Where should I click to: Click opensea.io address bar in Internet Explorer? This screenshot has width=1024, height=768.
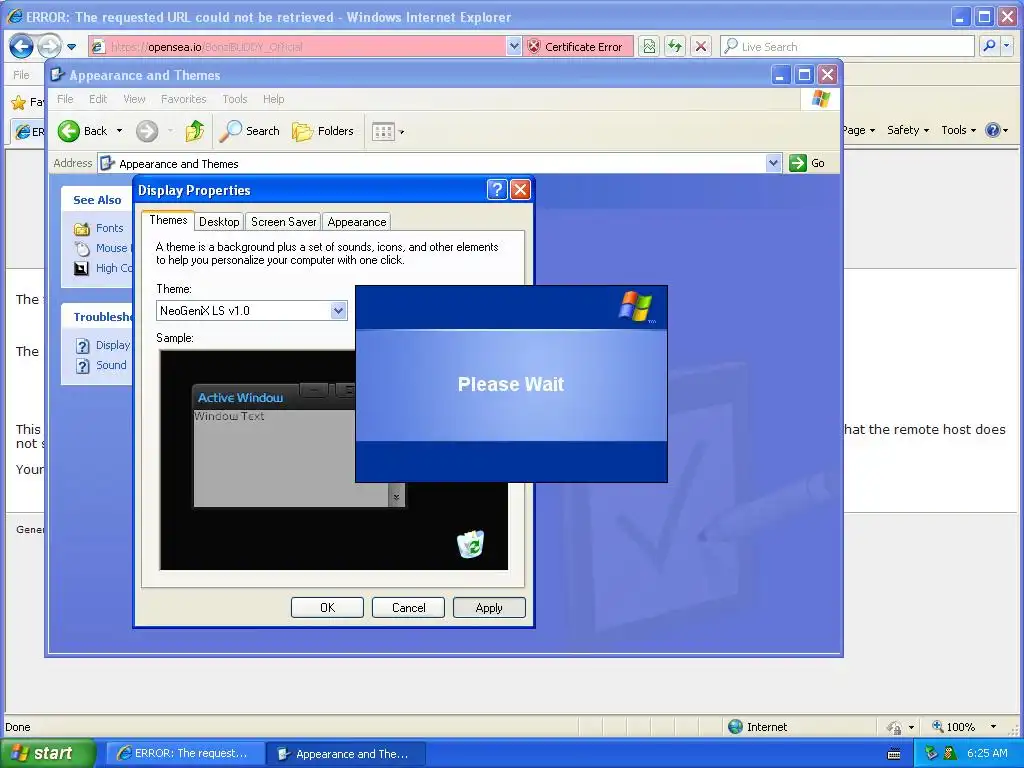click(x=297, y=46)
